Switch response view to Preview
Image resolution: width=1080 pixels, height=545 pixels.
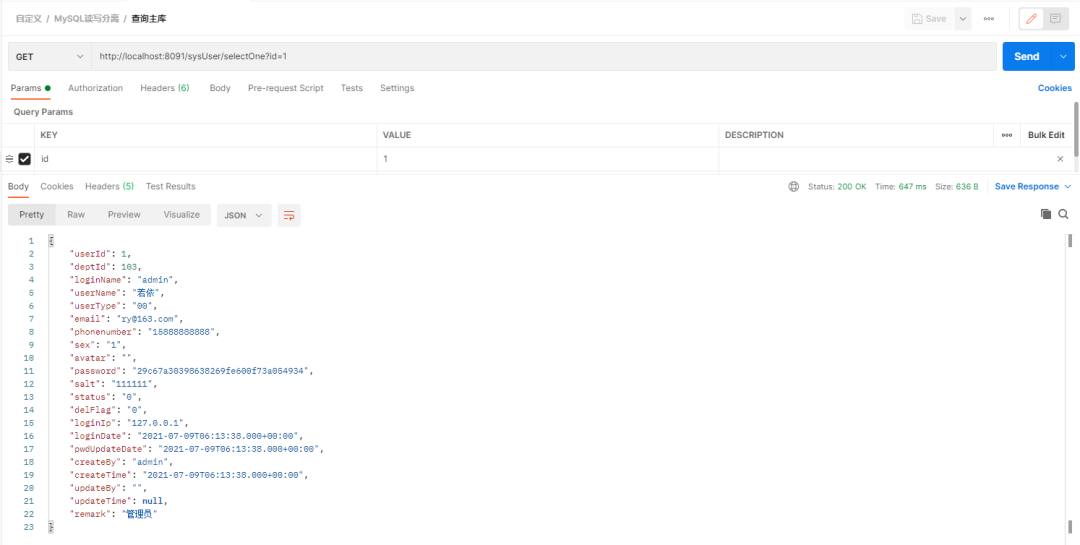[124, 215]
